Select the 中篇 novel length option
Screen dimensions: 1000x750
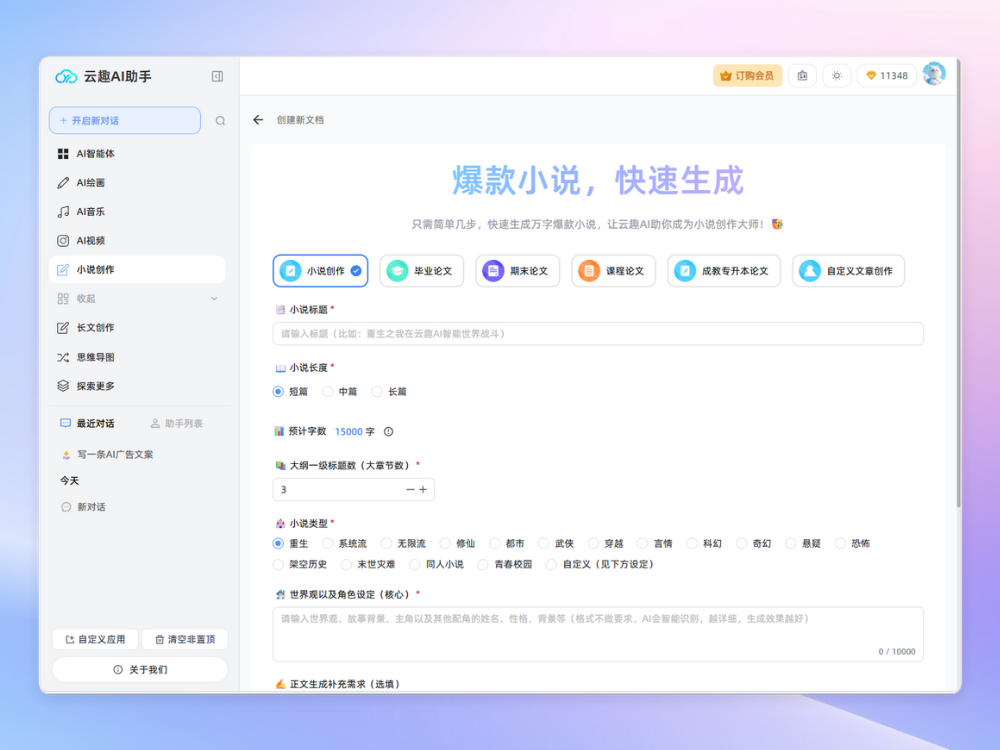[340, 392]
